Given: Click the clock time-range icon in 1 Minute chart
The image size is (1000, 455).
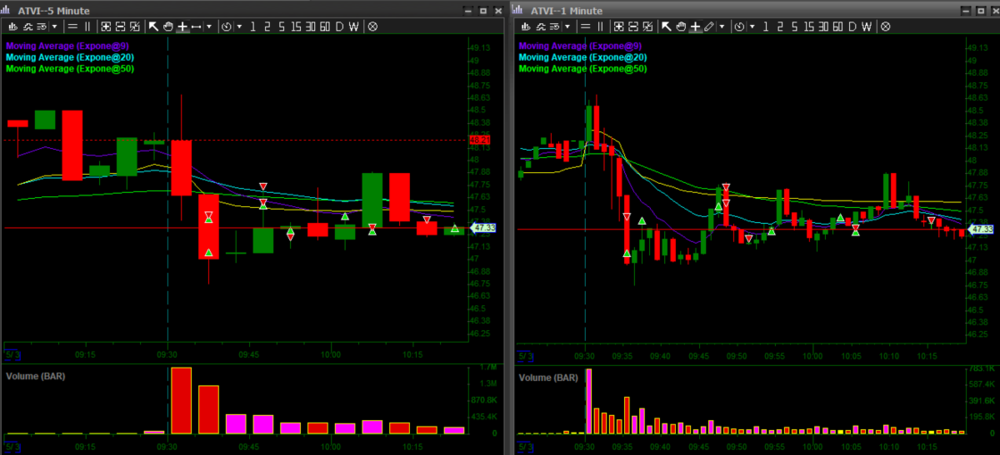Looking at the screenshot, I should 737,26.
